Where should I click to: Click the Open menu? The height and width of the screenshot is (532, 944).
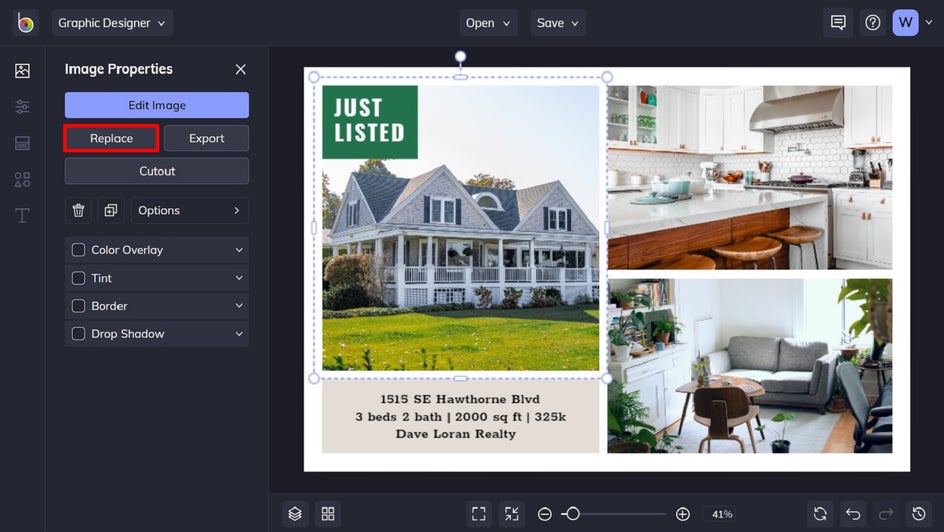coord(488,23)
